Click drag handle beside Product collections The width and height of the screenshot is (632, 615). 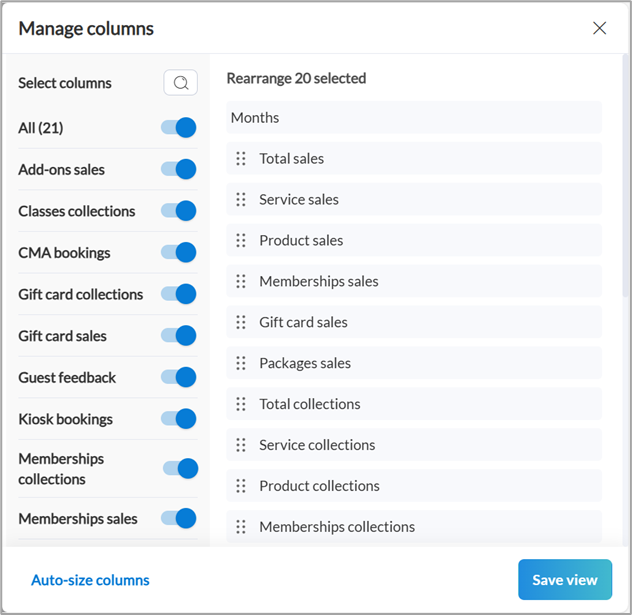[241, 487]
